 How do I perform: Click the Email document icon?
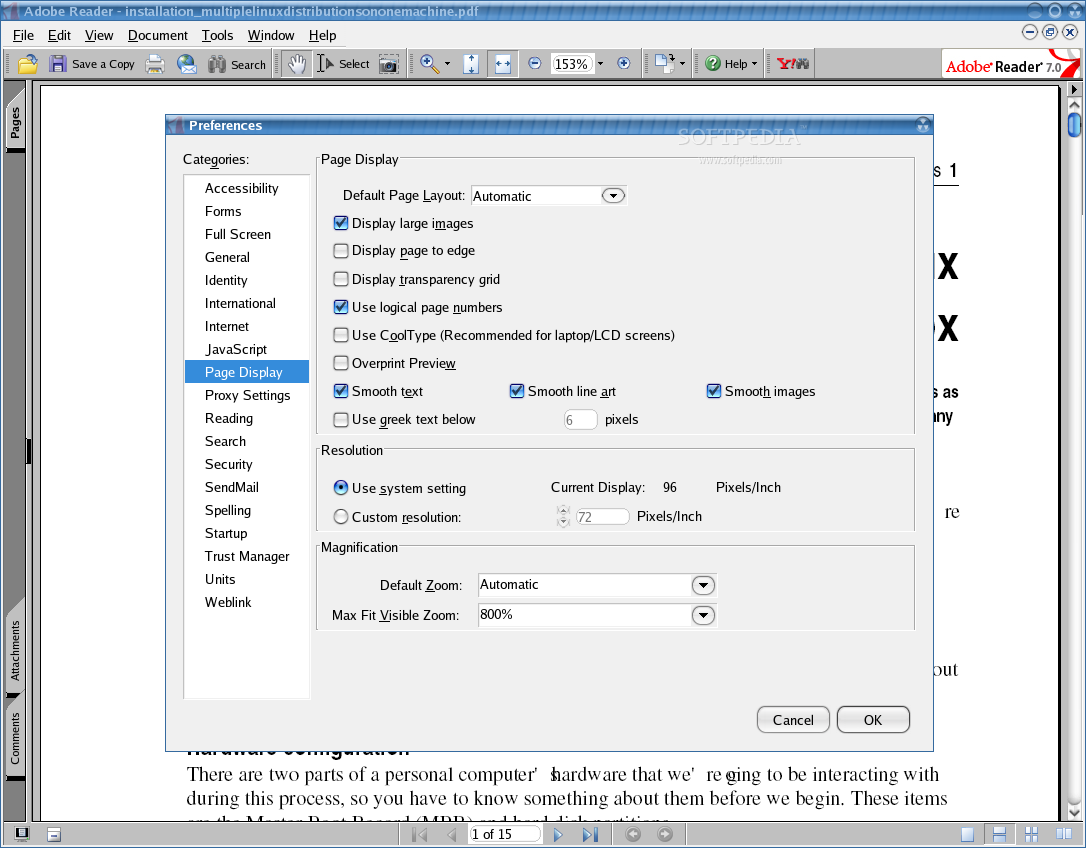click(187, 63)
